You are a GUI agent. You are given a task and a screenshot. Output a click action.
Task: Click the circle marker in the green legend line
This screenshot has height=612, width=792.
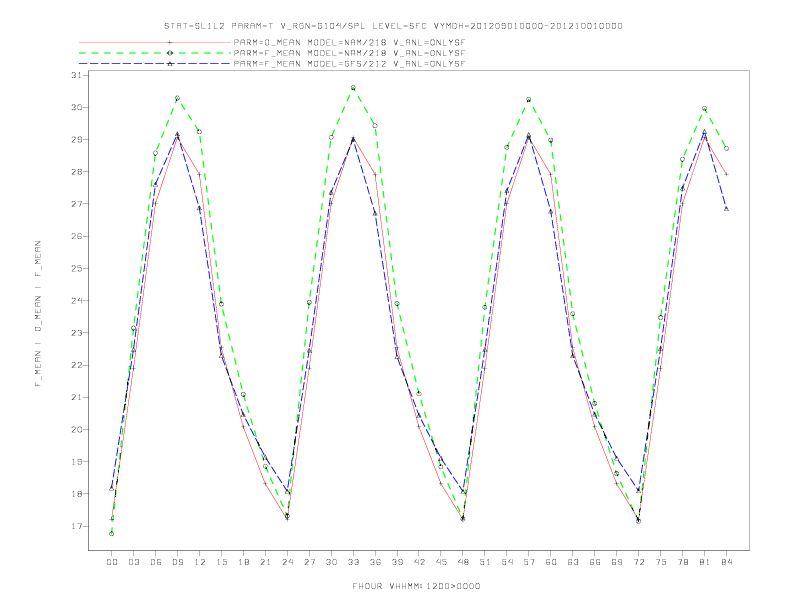click(x=170, y=53)
